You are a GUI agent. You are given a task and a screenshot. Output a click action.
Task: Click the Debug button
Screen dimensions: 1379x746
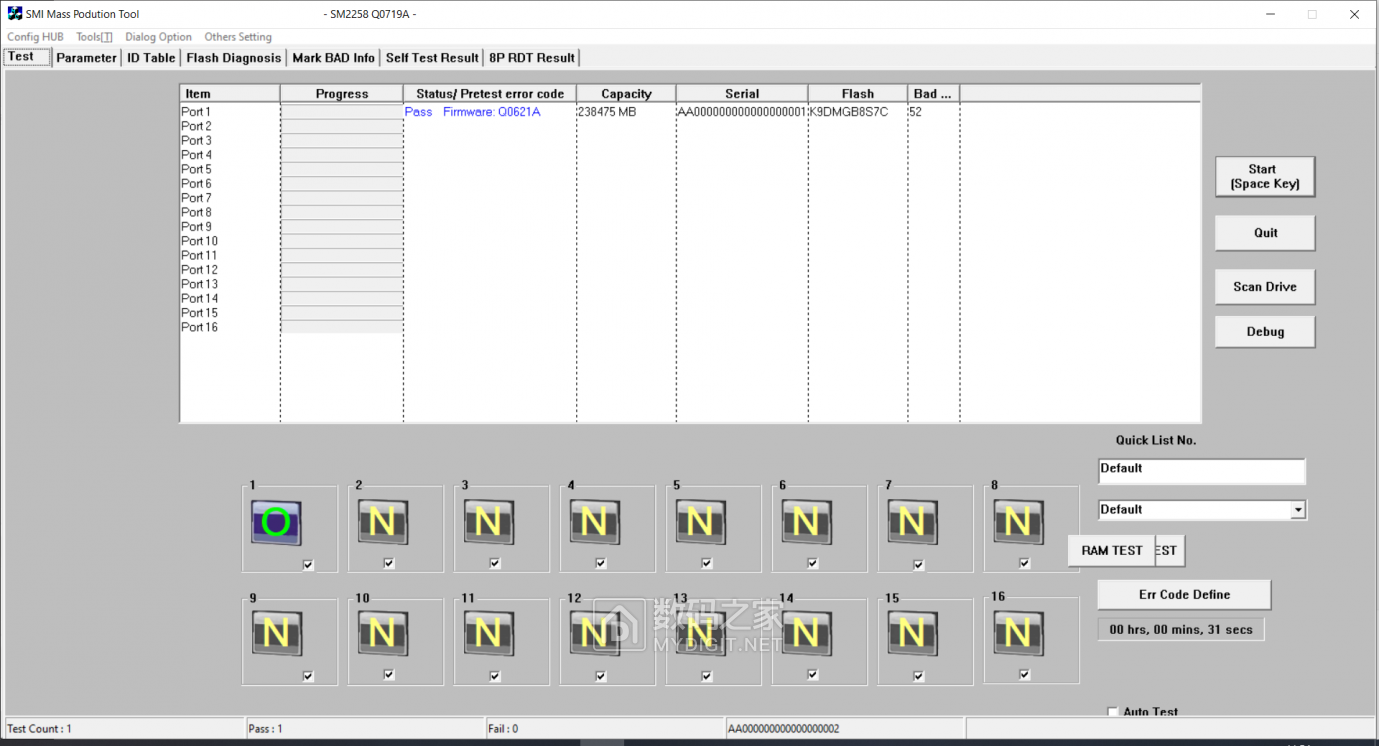(1265, 332)
